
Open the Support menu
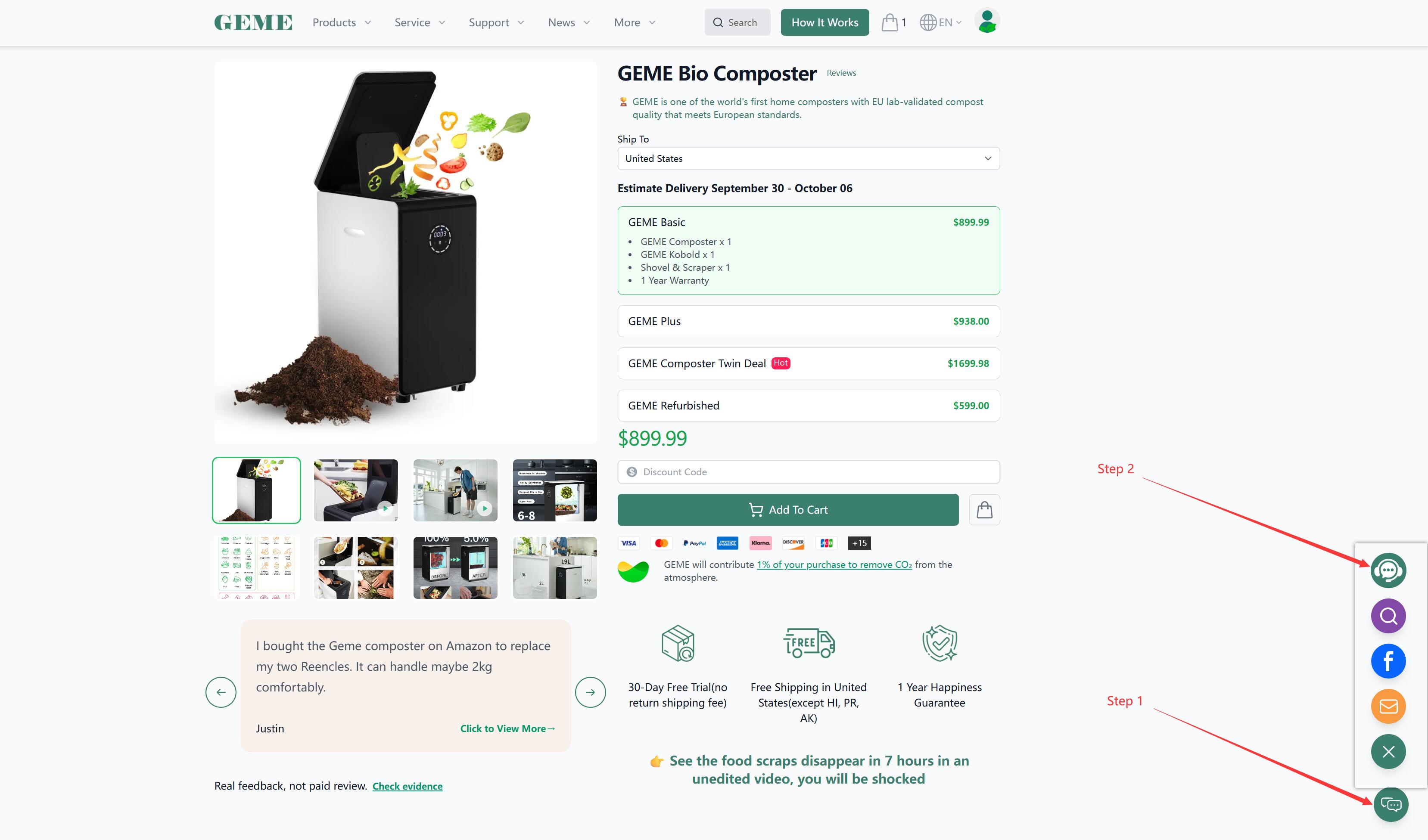point(496,23)
